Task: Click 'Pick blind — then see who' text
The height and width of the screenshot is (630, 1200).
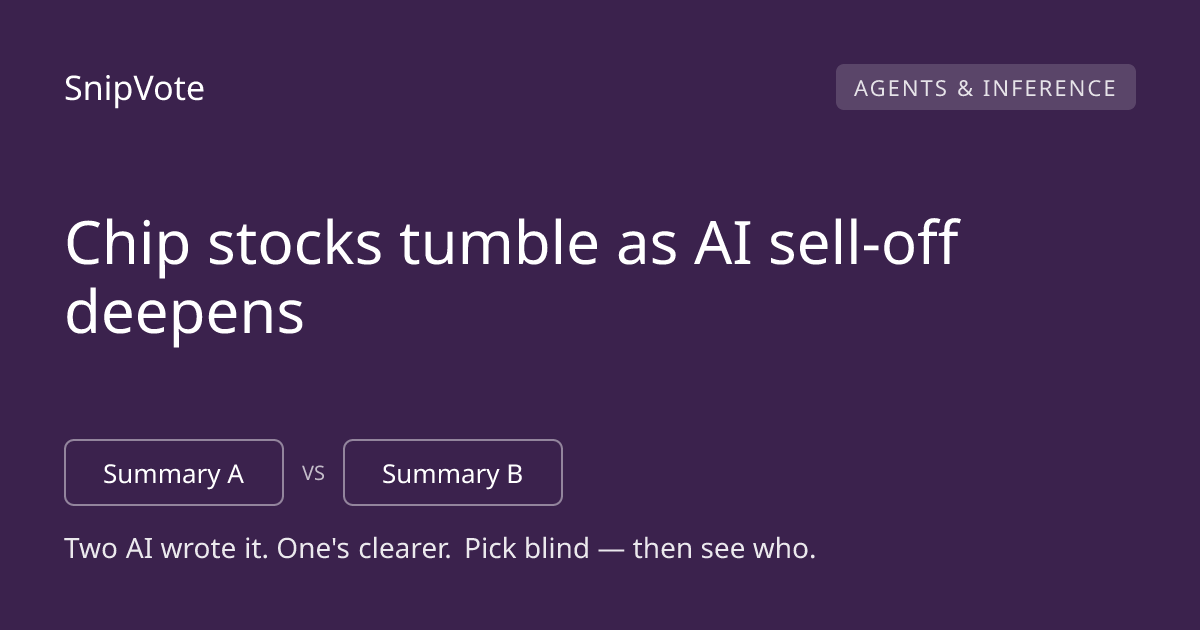Action: [x=640, y=549]
